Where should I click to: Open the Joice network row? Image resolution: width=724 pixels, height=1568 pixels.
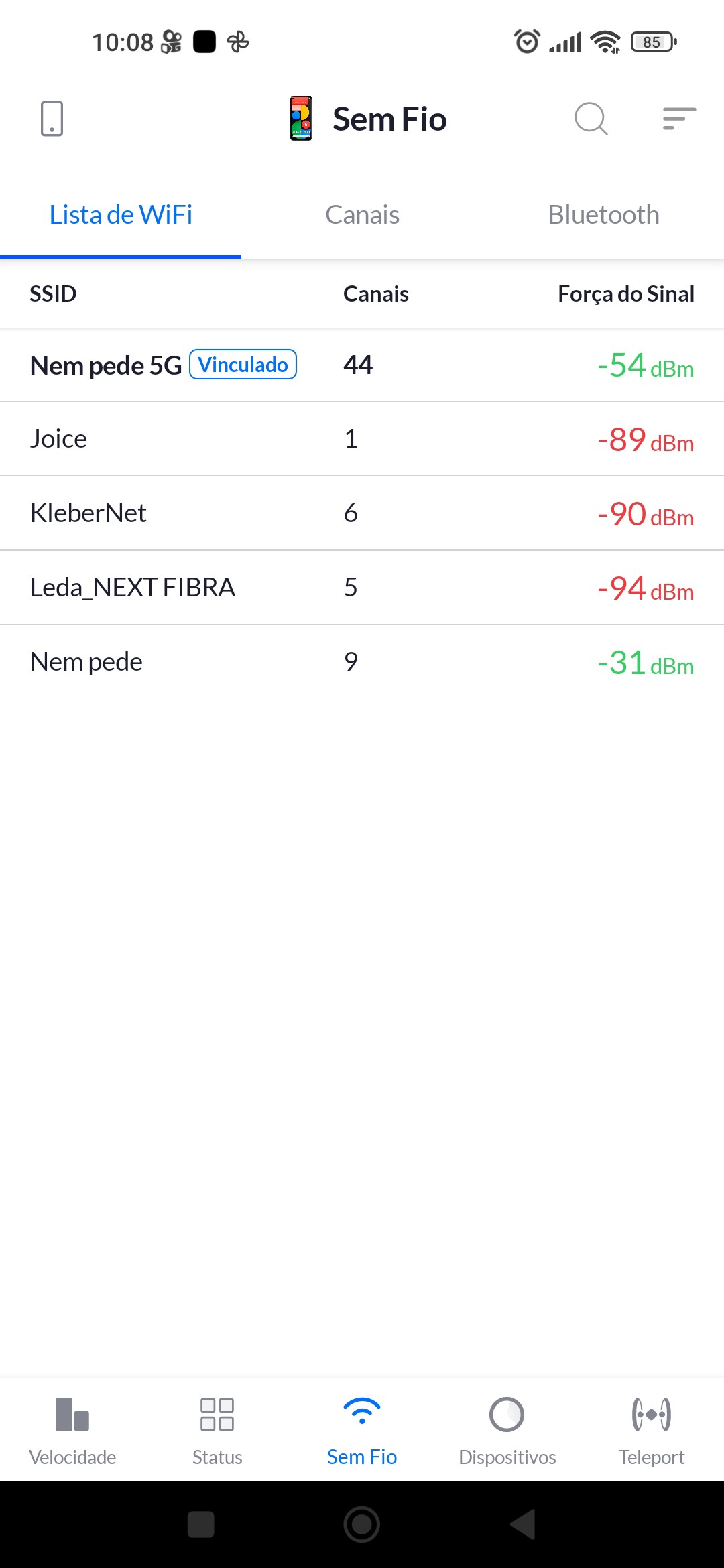362,439
